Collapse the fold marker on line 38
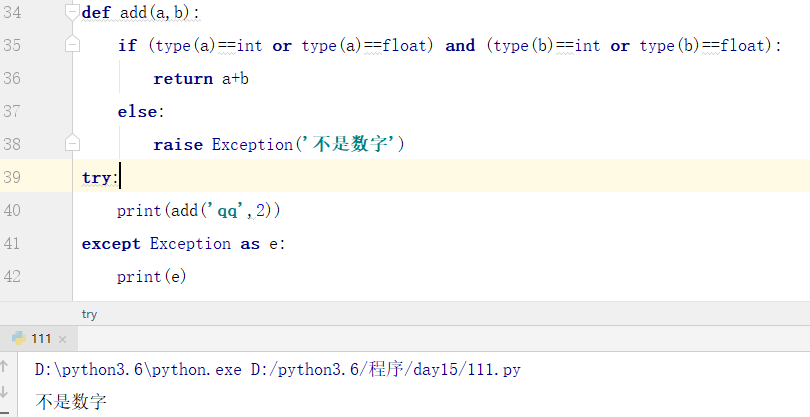This screenshot has width=810, height=417. pyautogui.click(x=72, y=143)
